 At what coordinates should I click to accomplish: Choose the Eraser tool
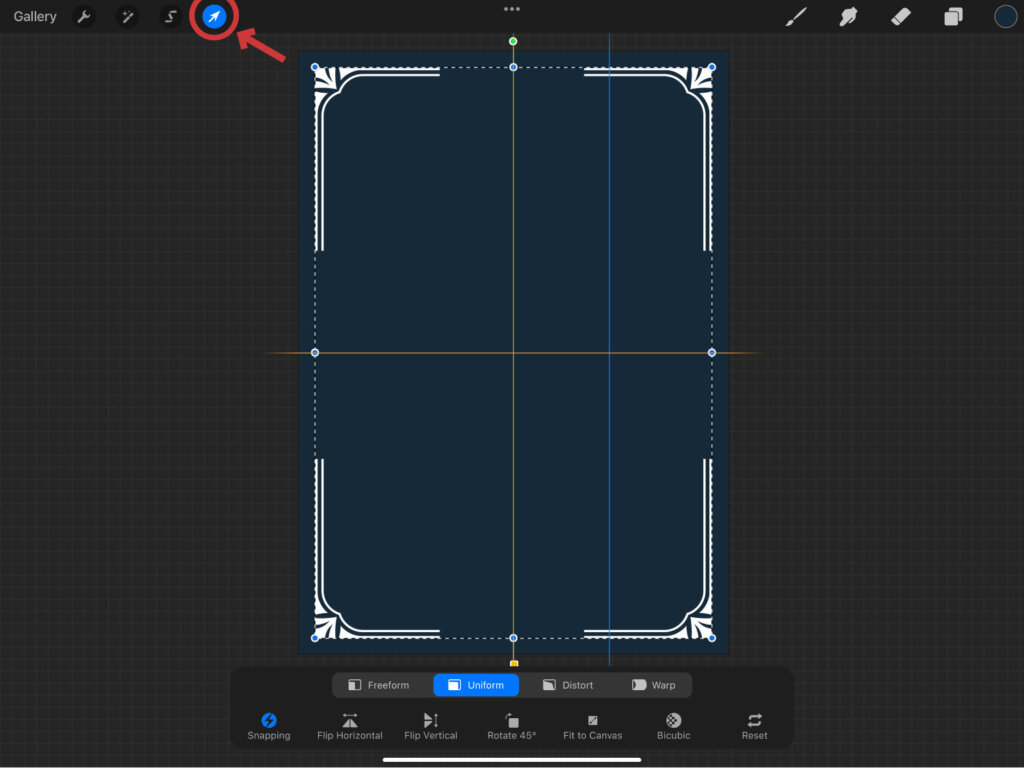[x=901, y=17]
